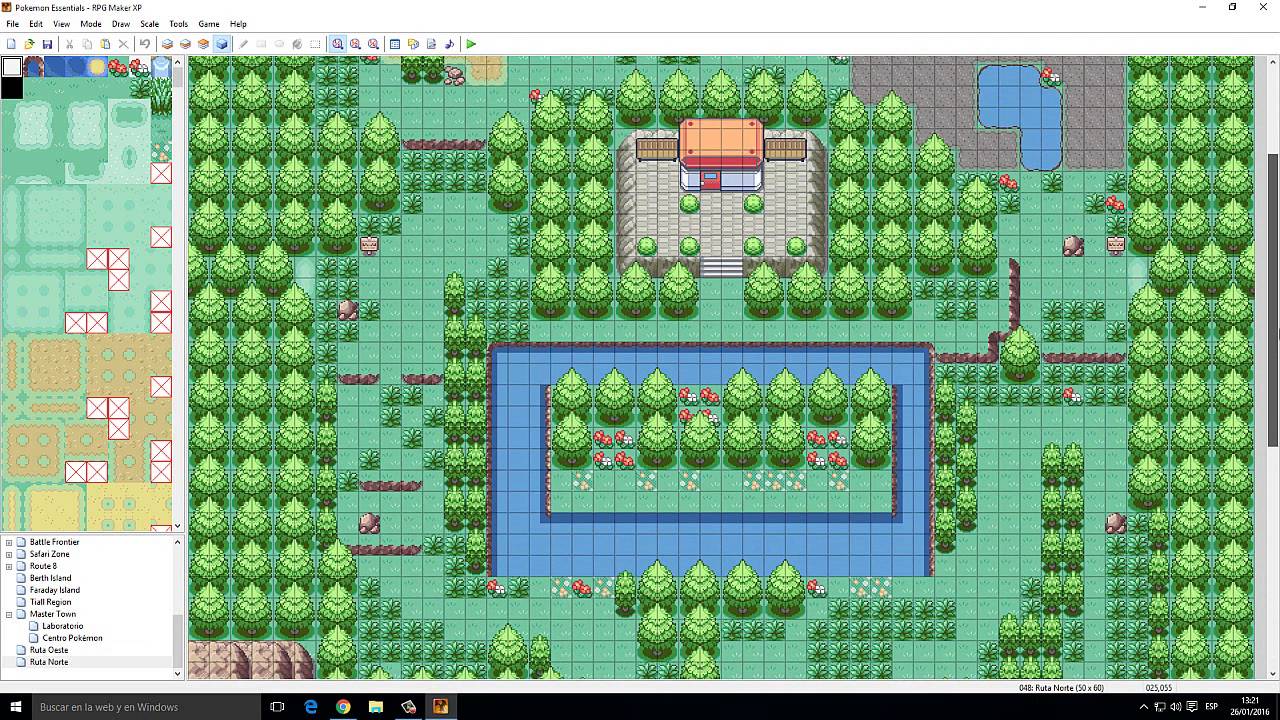The image size is (1280, 720).
Task: Click the map editor vertical scrollbar thumb
Action: click(x=1273, y=300)
